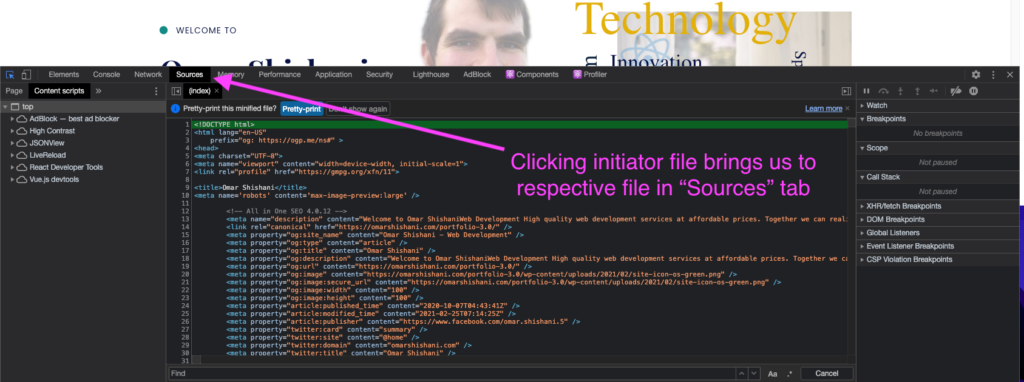Expand the High Contrast node
1024x382 pixels.
tap(12, 131)
